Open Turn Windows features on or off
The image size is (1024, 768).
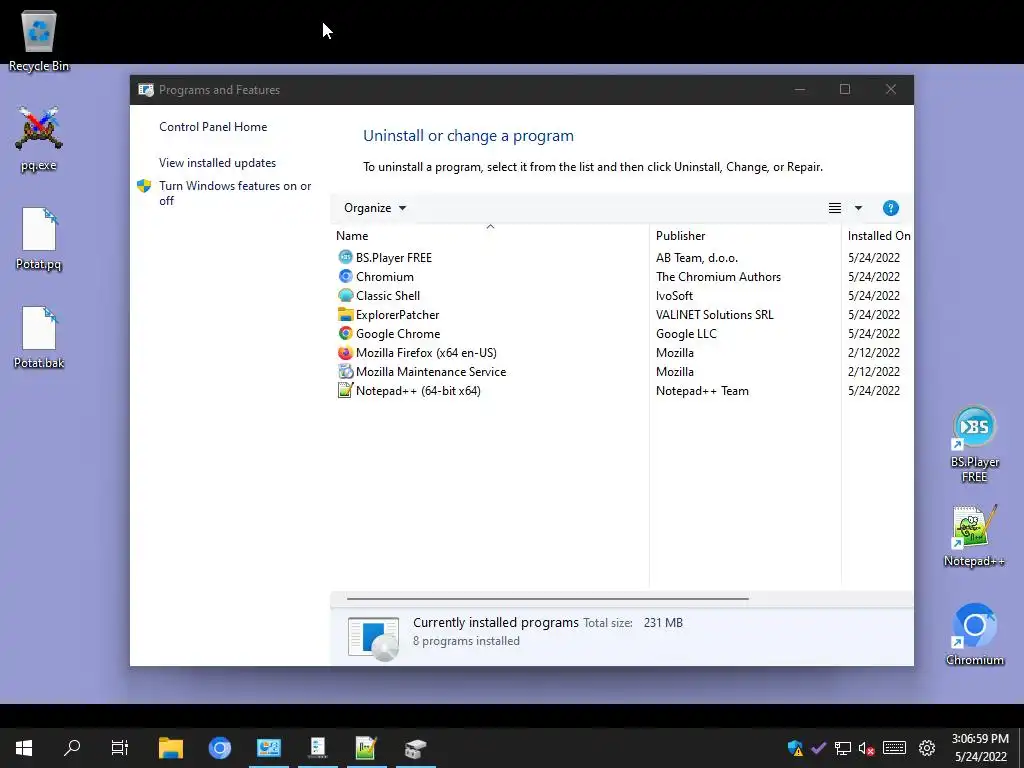tap(235, 193)
